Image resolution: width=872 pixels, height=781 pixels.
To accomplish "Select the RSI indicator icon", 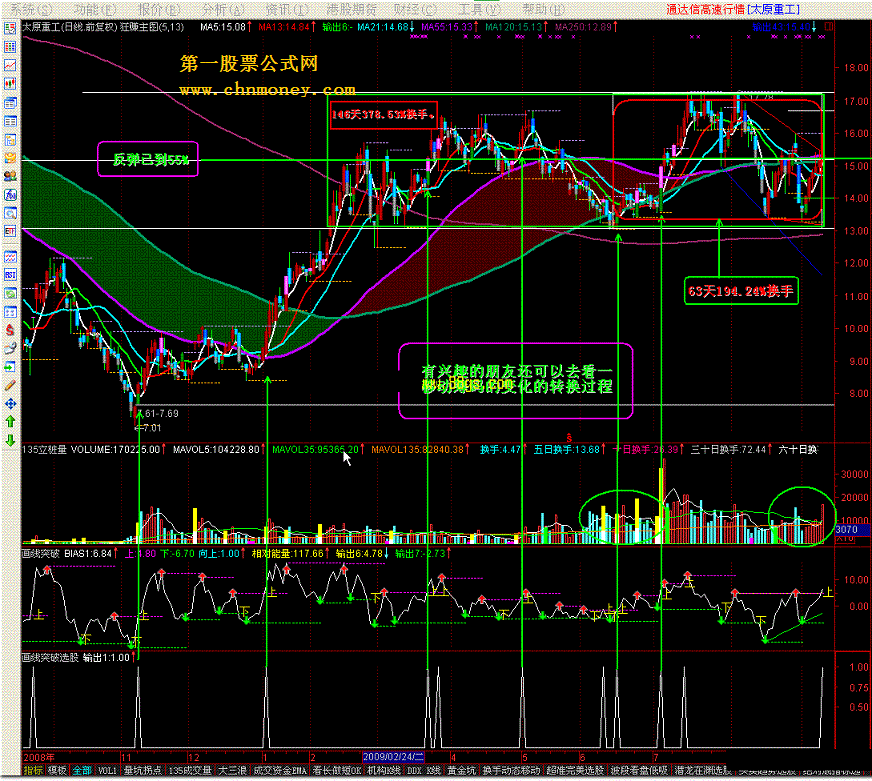I will pos(10,275).
